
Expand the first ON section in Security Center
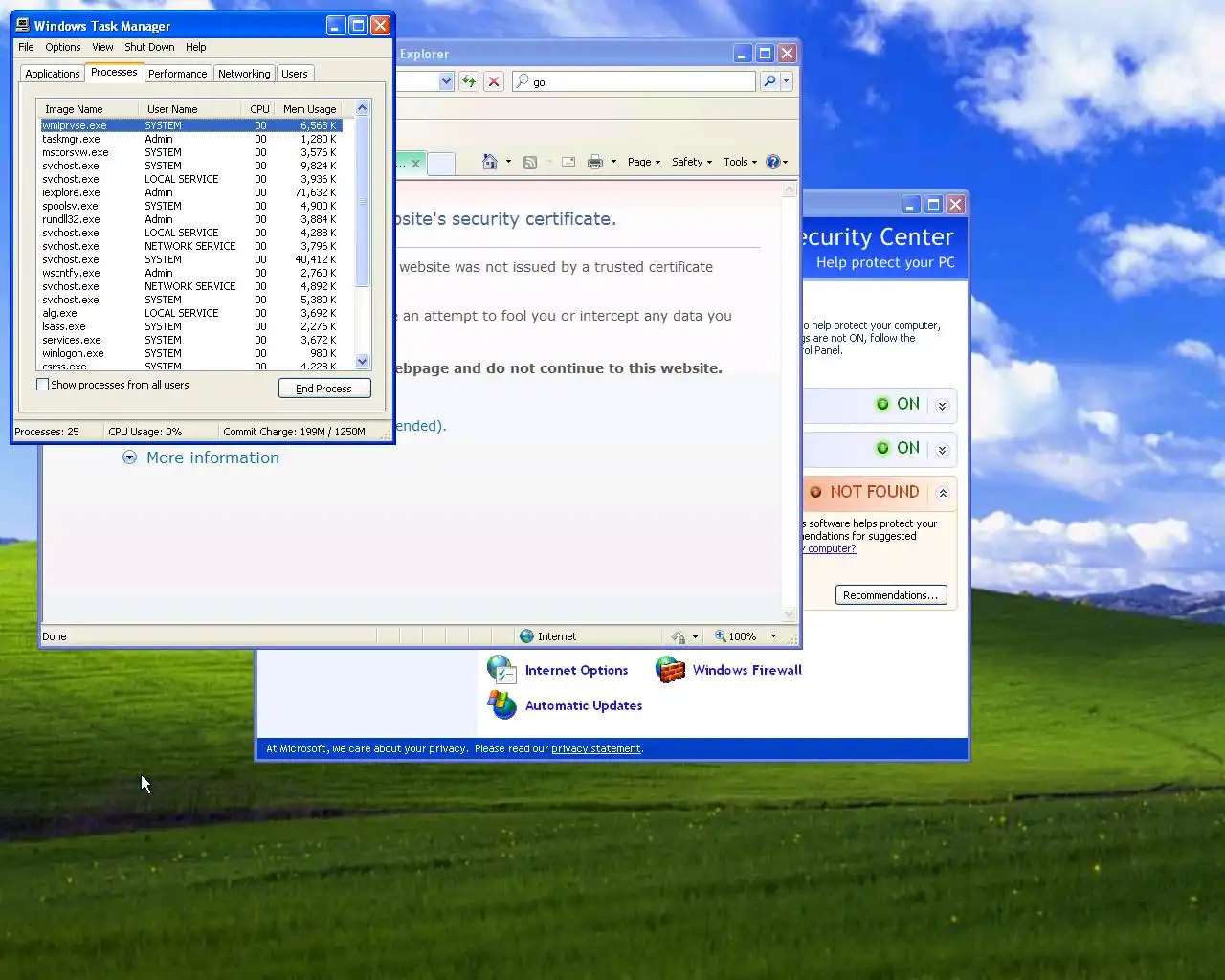pos(942,406)
